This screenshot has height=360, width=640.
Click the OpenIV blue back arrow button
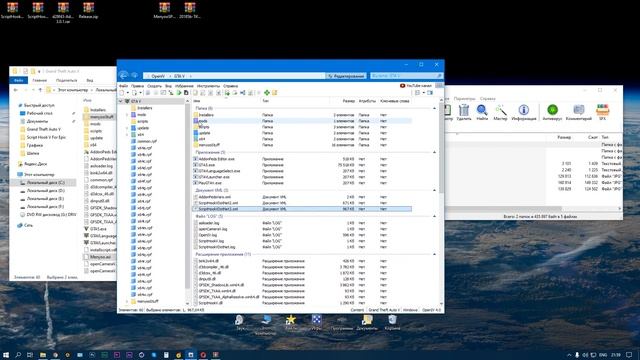click(x=124, y=76)
